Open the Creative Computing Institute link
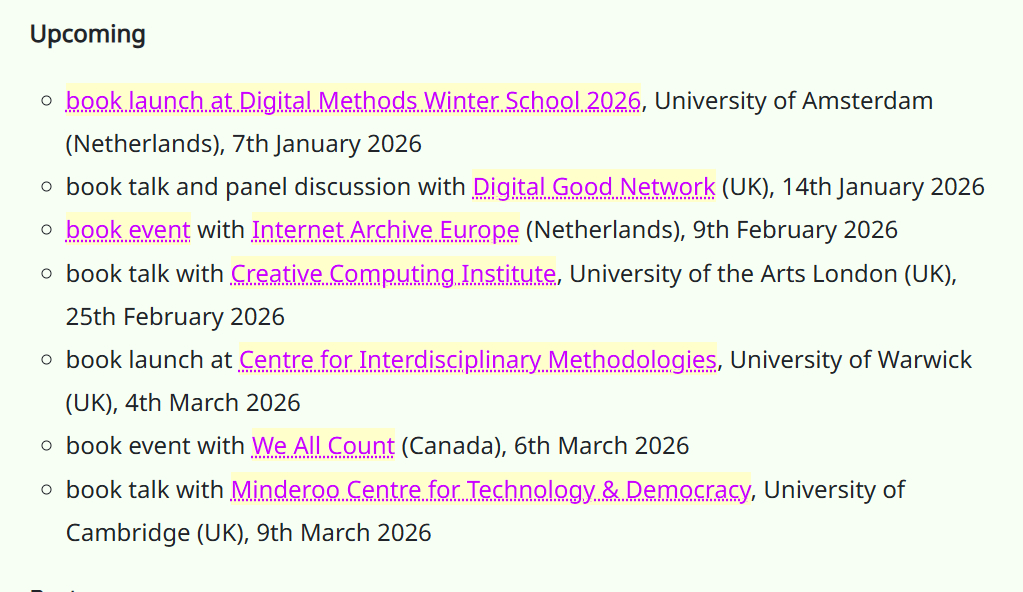 coord(393,273)
